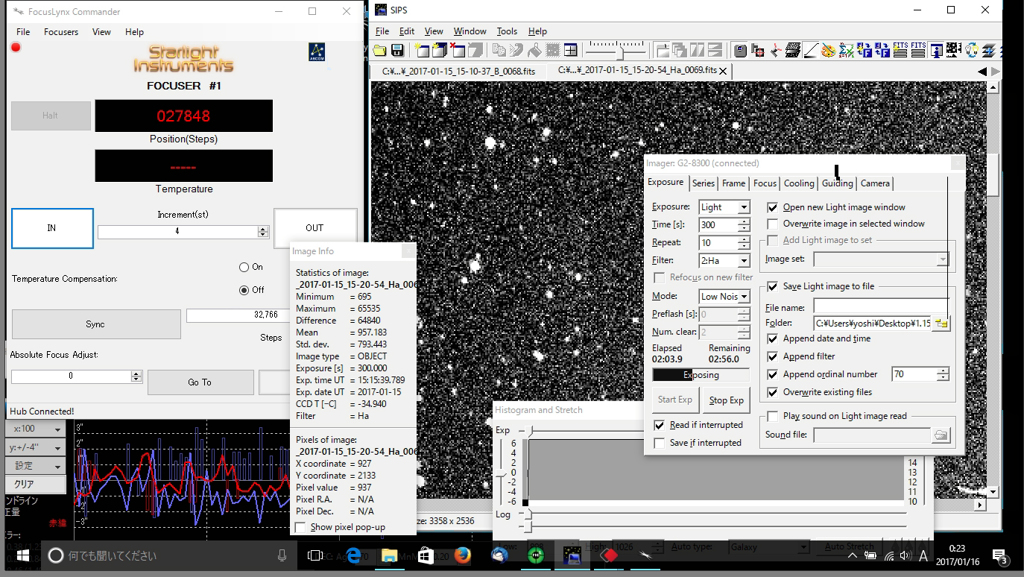This screenshot has width=1024, height=577.
Task: Click the Repeat count spinner arrows
Action: point(744,242)
